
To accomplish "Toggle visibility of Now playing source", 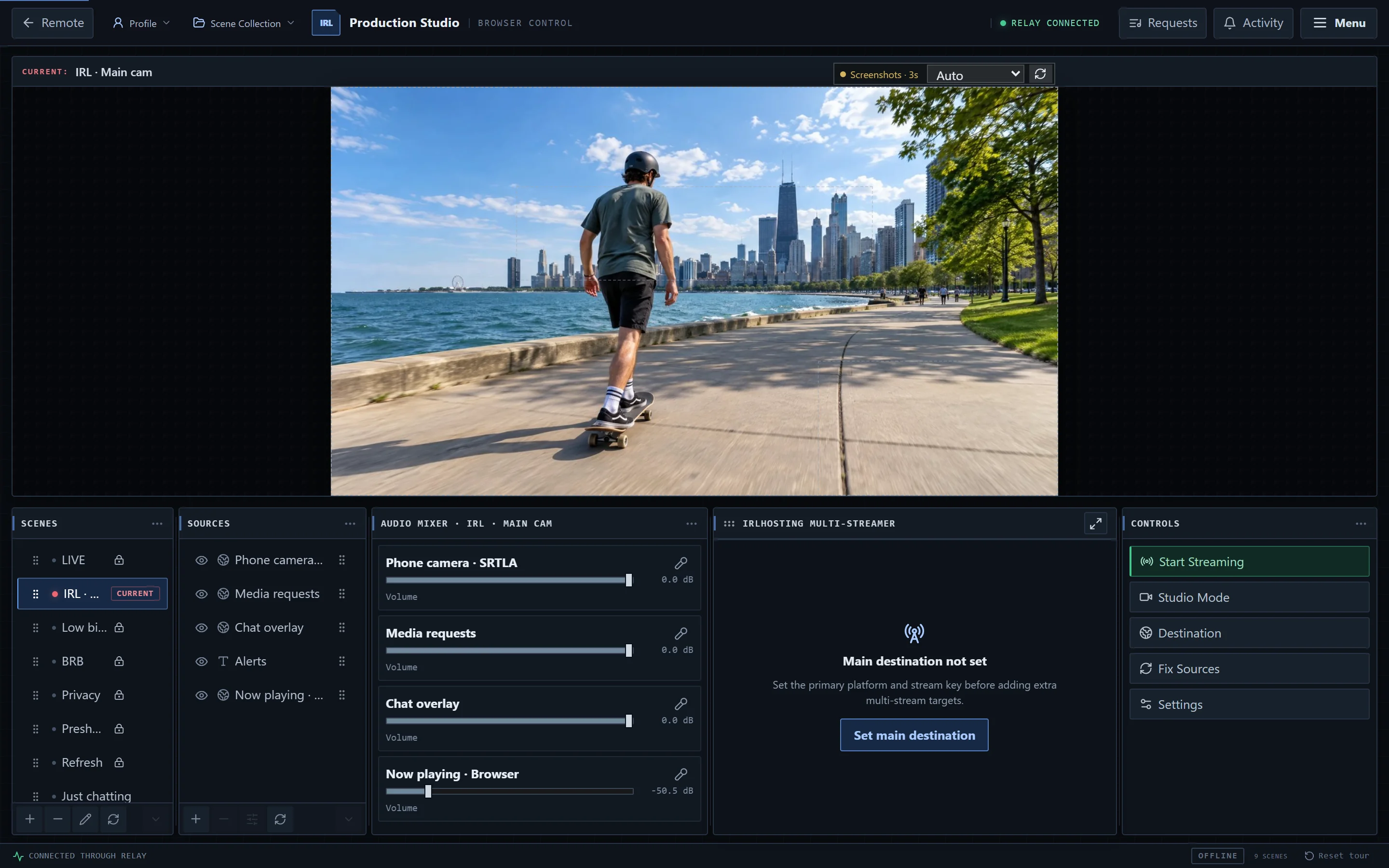I will pos(202,694).
